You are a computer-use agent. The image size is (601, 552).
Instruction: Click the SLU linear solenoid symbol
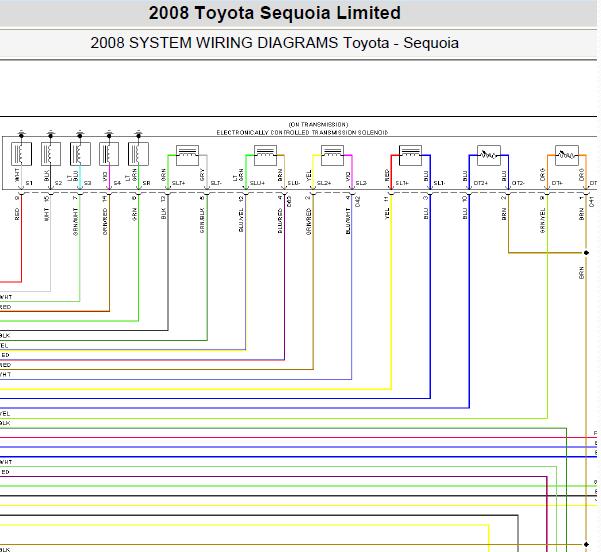[265, 155]
